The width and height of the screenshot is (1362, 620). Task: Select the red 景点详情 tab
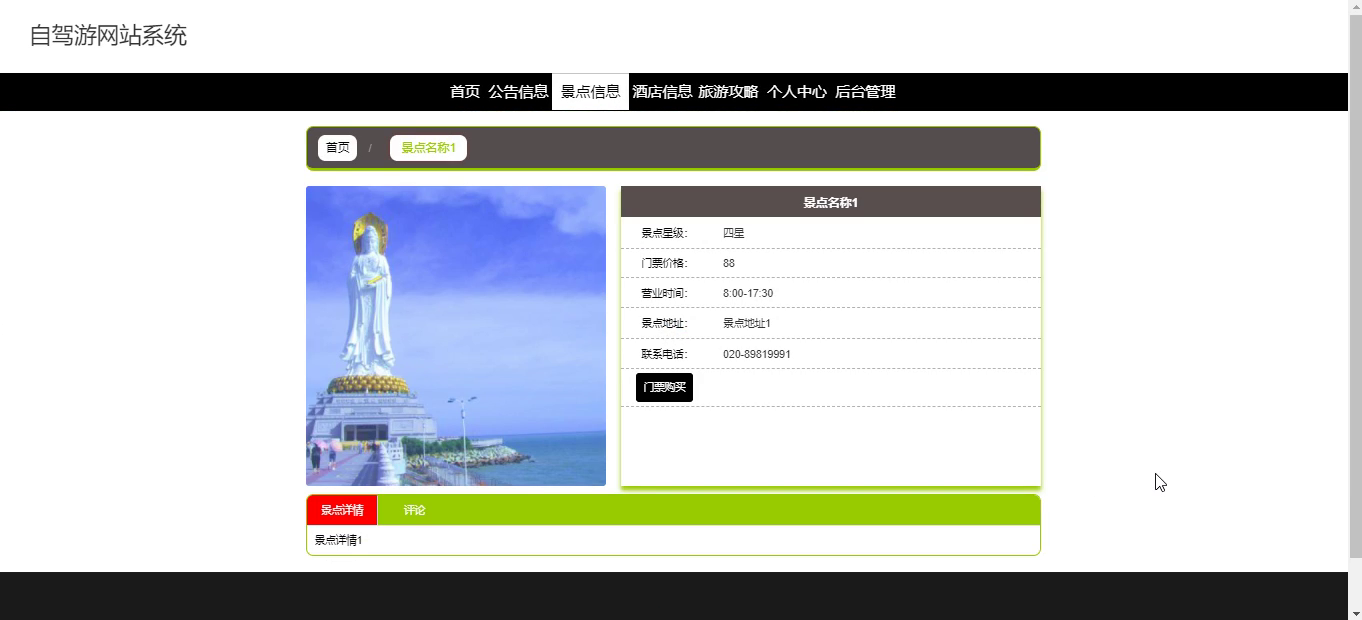point(342,510)
